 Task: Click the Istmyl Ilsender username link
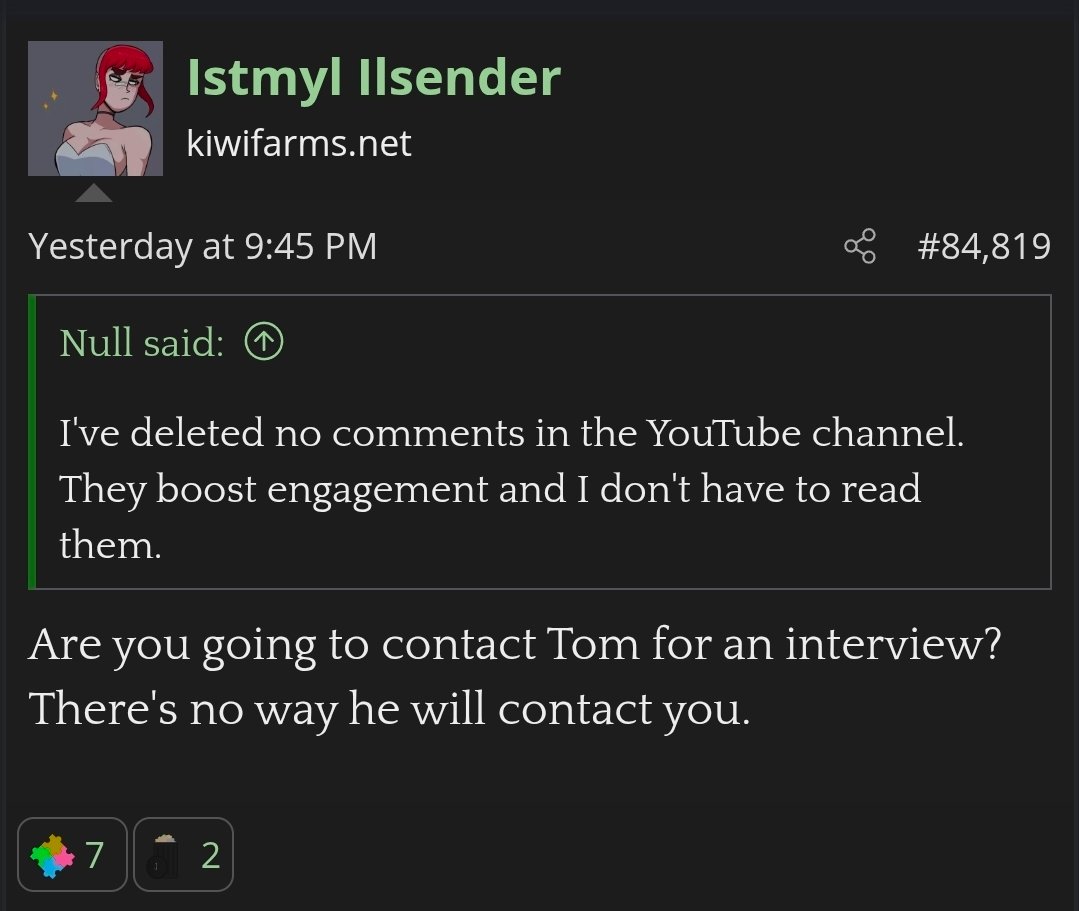coord(373,78)
